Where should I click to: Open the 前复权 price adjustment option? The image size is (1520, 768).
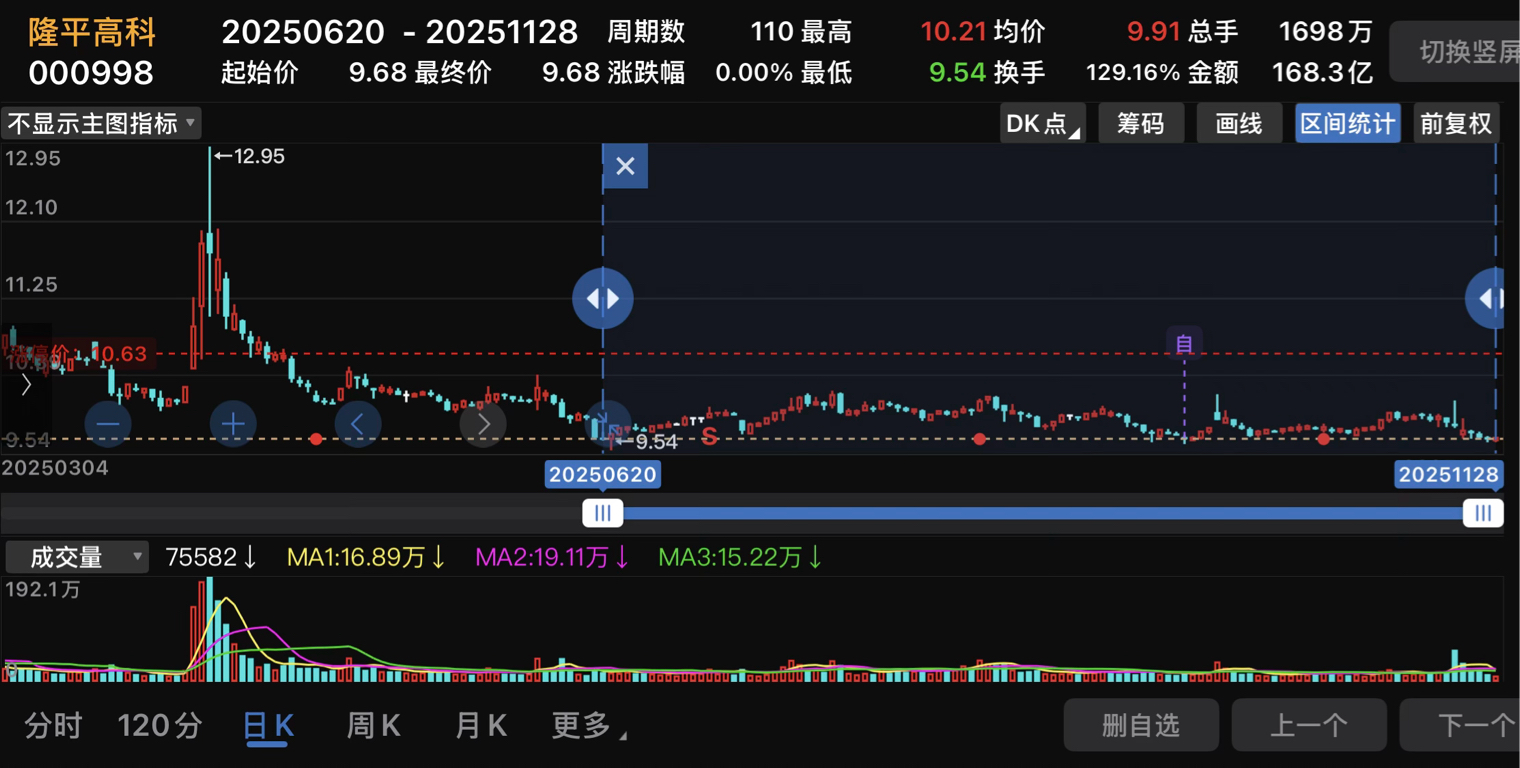tap(1456, 123)
